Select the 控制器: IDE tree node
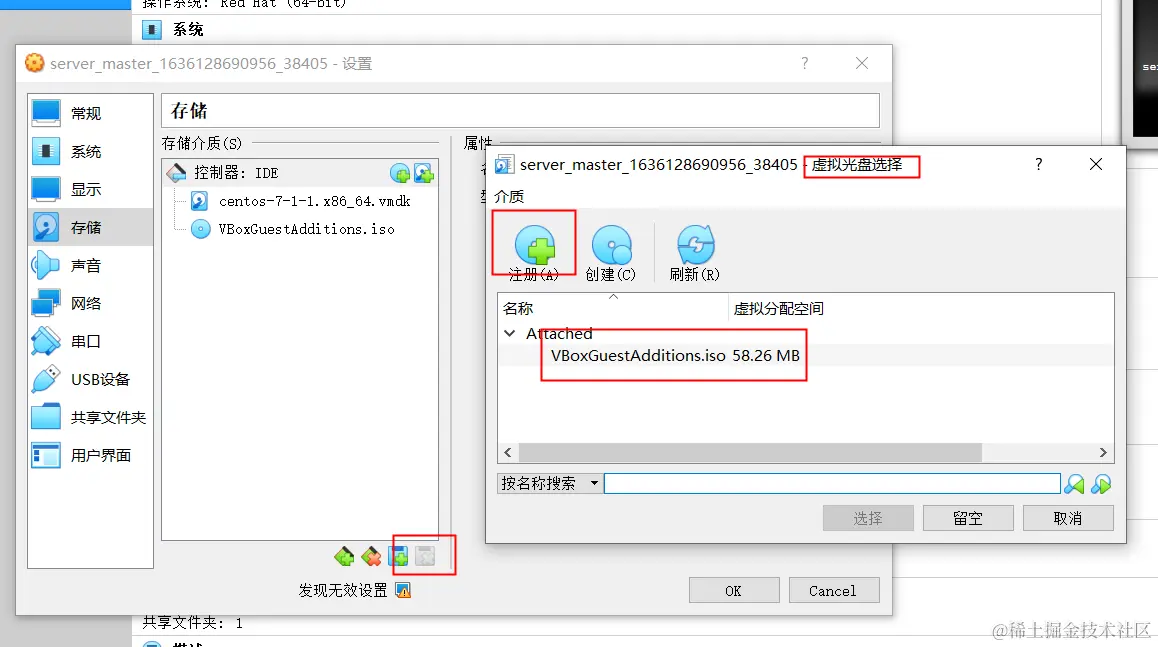Viewport: 1158px width, 647px height. click(236, 173)
